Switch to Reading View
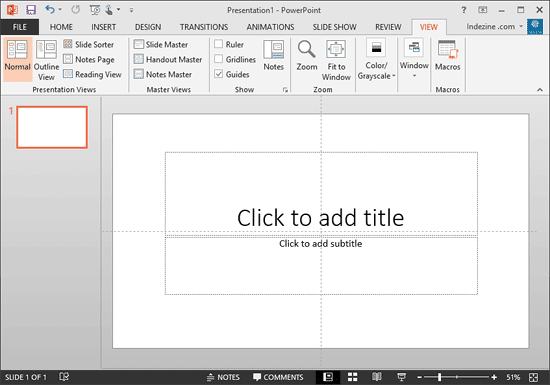 (92, 74)
